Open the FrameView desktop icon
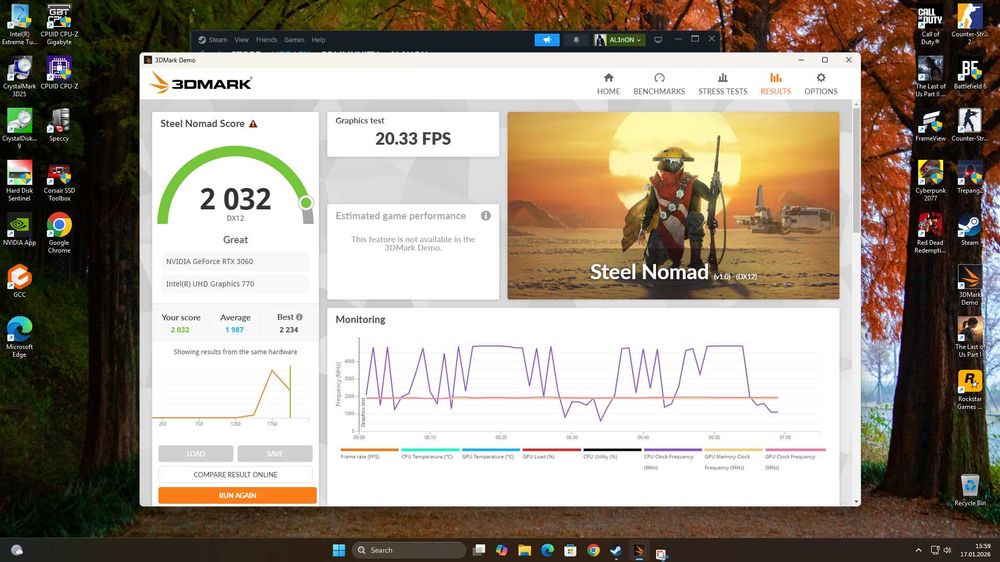 click(x=930, y=124)
